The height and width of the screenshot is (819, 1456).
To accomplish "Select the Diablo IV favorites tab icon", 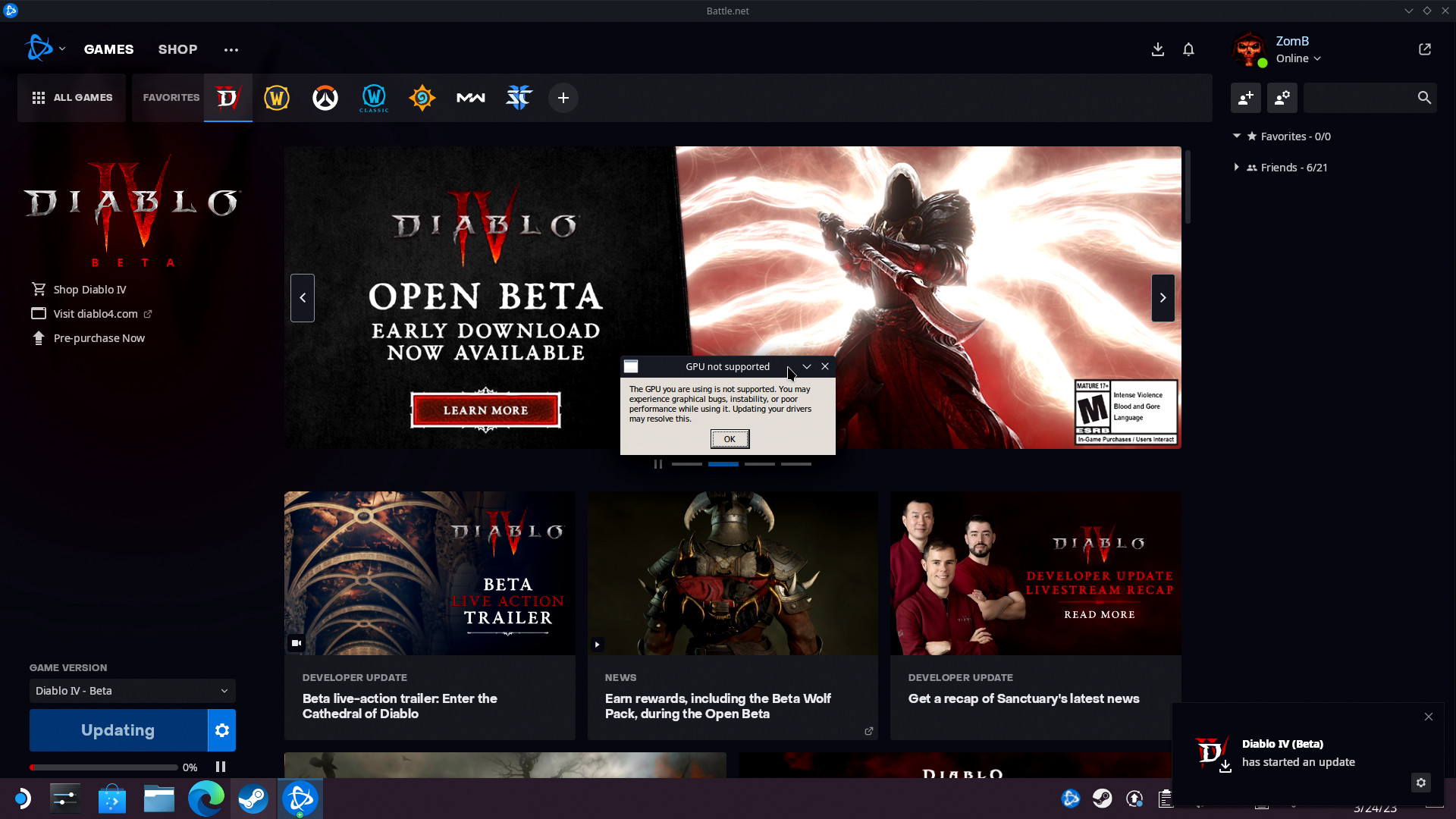I will click(x=227, y=98).
